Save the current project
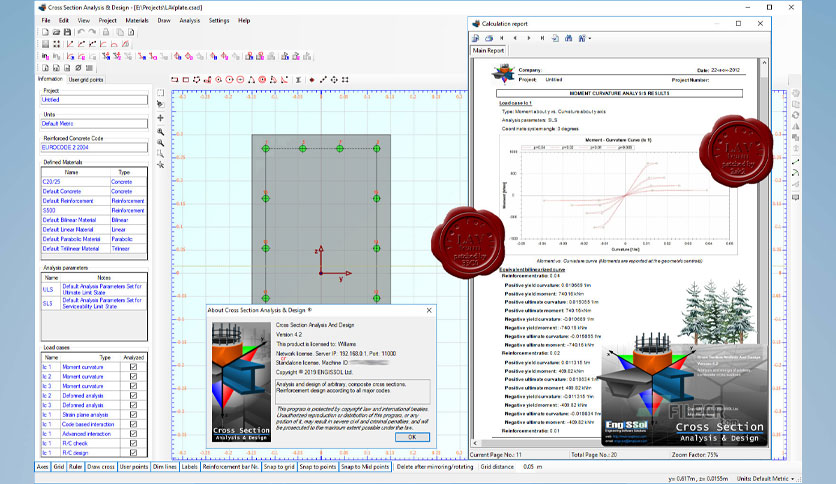836x484 pixels. click(67, 32)
